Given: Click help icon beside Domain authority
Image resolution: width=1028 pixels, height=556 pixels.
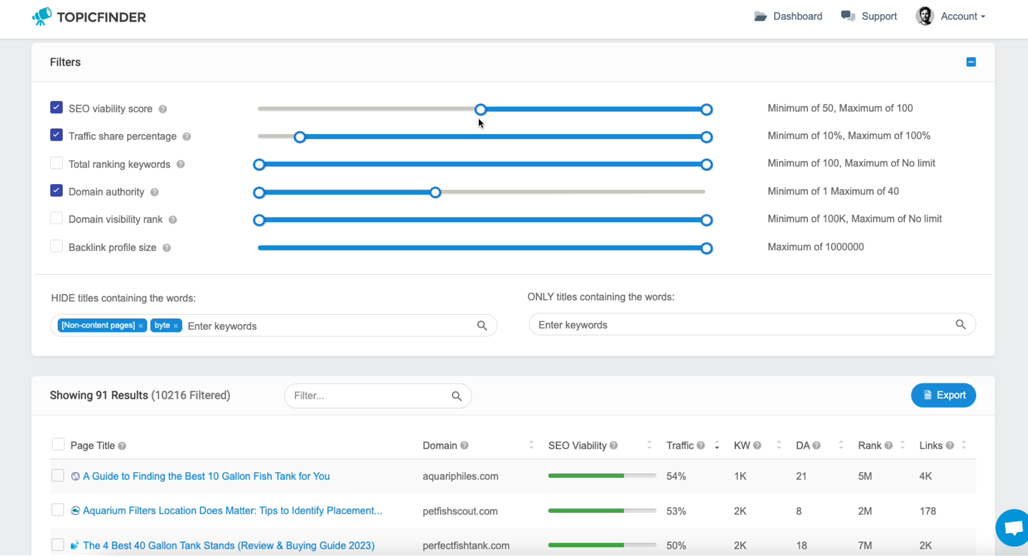Looking at the screenshot, I should (154, 192).
